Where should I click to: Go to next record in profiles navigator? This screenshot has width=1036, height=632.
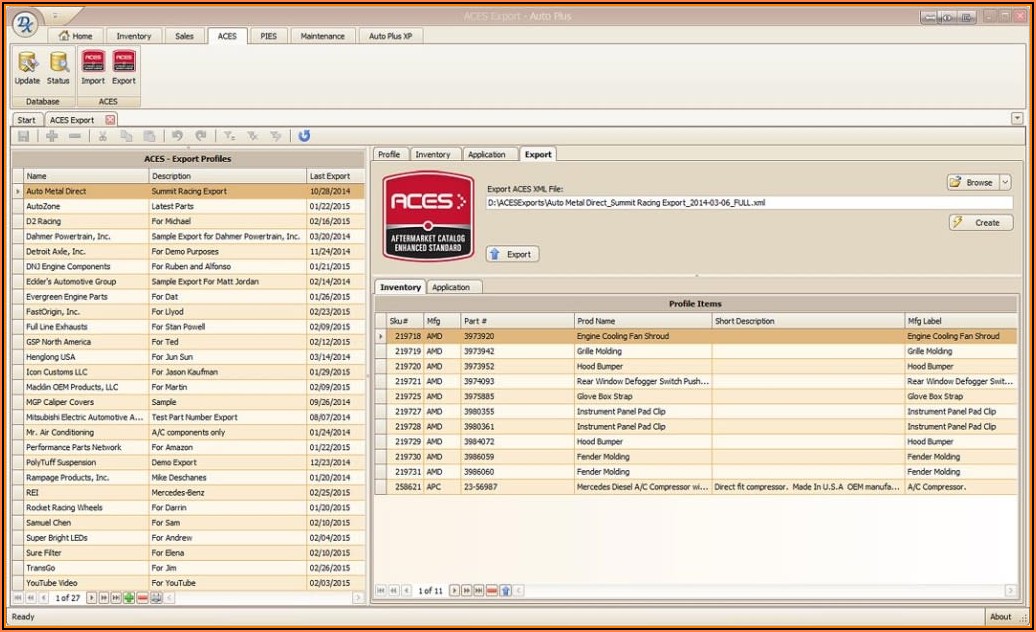92,598
